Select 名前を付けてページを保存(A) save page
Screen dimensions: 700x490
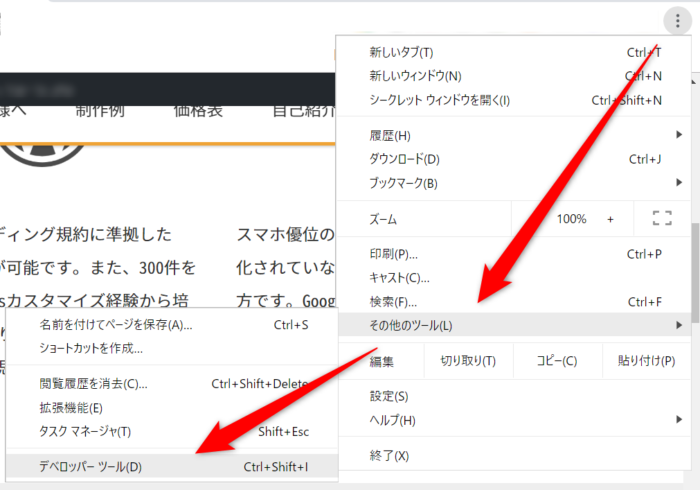pos(115,325)
